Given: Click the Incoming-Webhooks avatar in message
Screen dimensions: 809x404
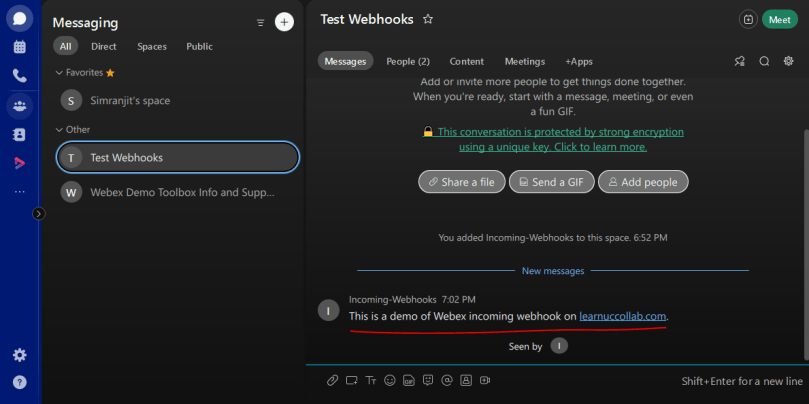Looking at the screenshot, I should (x=329, y=310).
